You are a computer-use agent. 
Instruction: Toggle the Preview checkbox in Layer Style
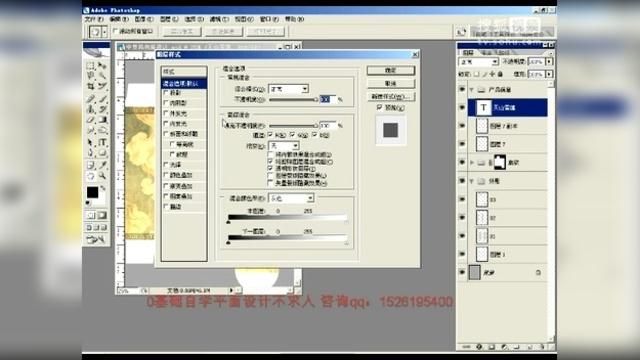click(380, 107)
